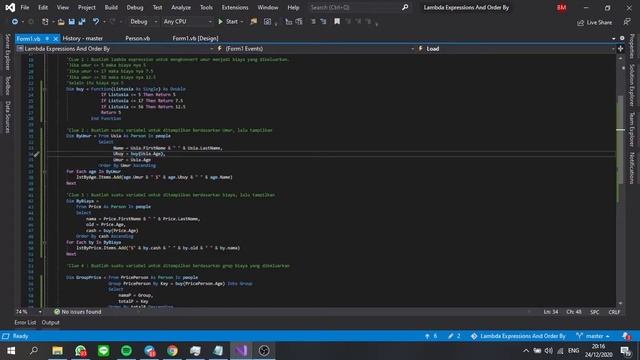The height and width of the screenshot is (360, 640).
Task: Click the feedback icon at top right
Action: click(627, 22)
